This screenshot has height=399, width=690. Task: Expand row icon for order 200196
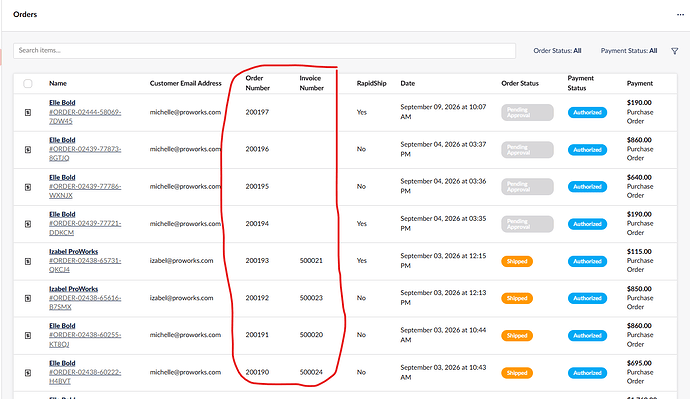[28, 150]
